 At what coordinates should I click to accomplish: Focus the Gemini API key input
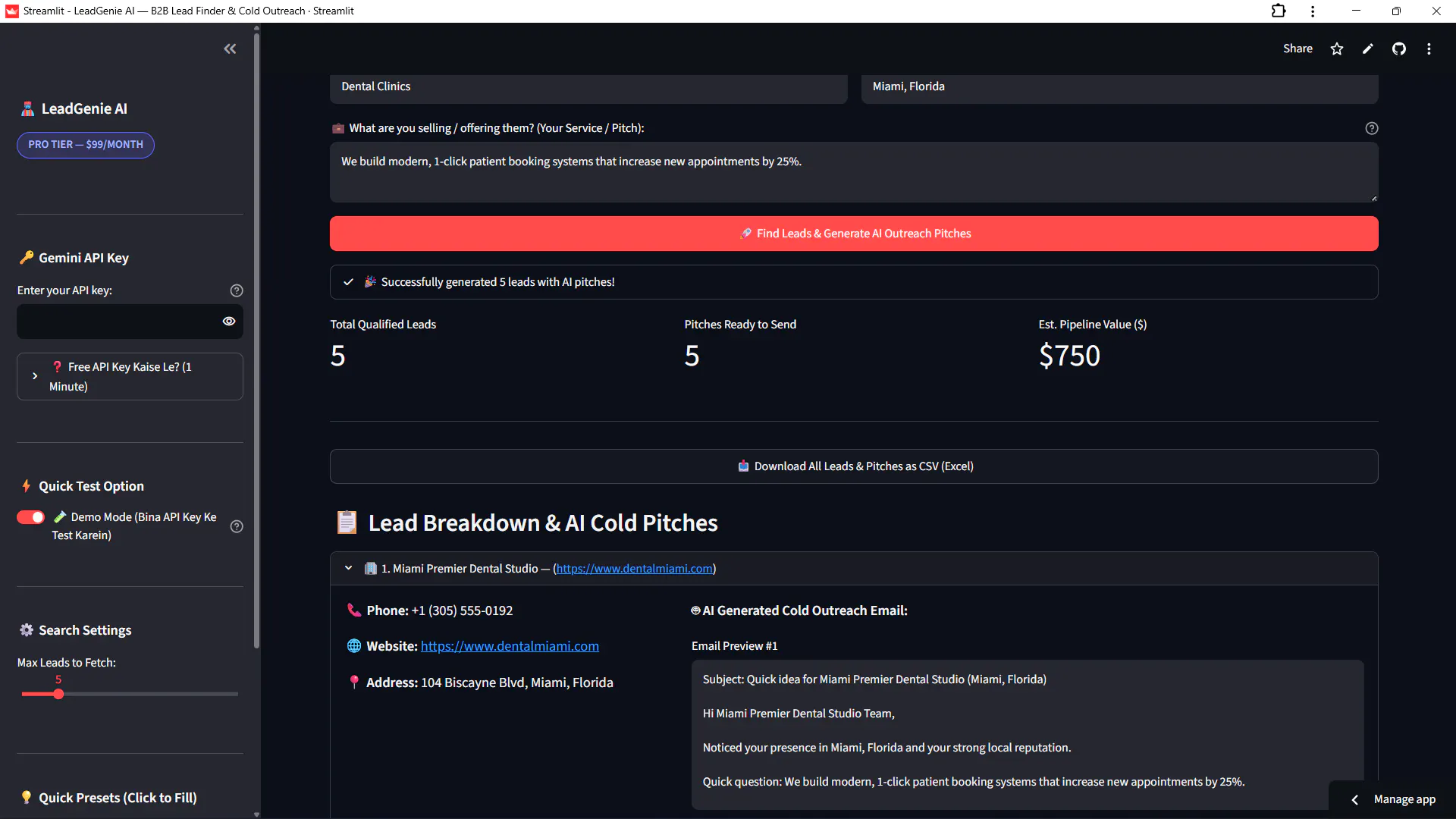(x=118, y=322)
